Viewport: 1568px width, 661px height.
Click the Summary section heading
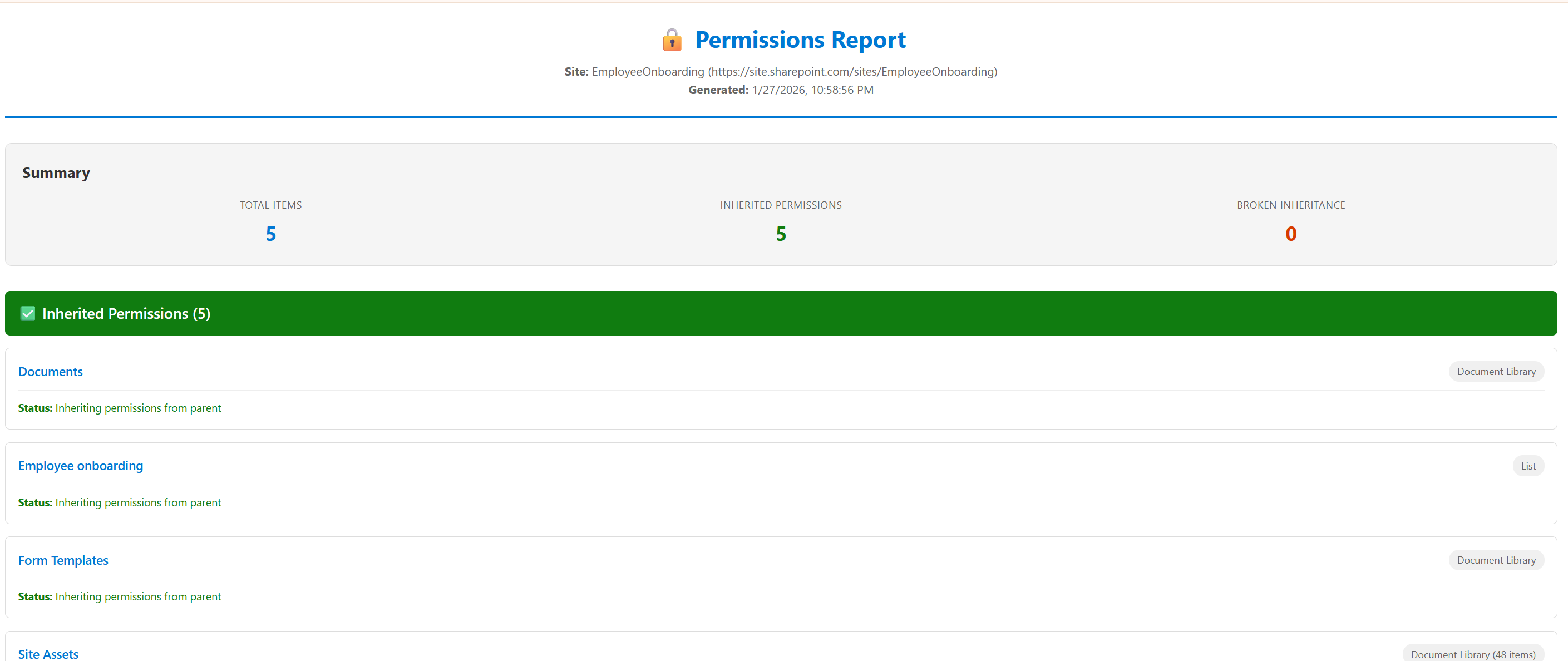point(56,173)
